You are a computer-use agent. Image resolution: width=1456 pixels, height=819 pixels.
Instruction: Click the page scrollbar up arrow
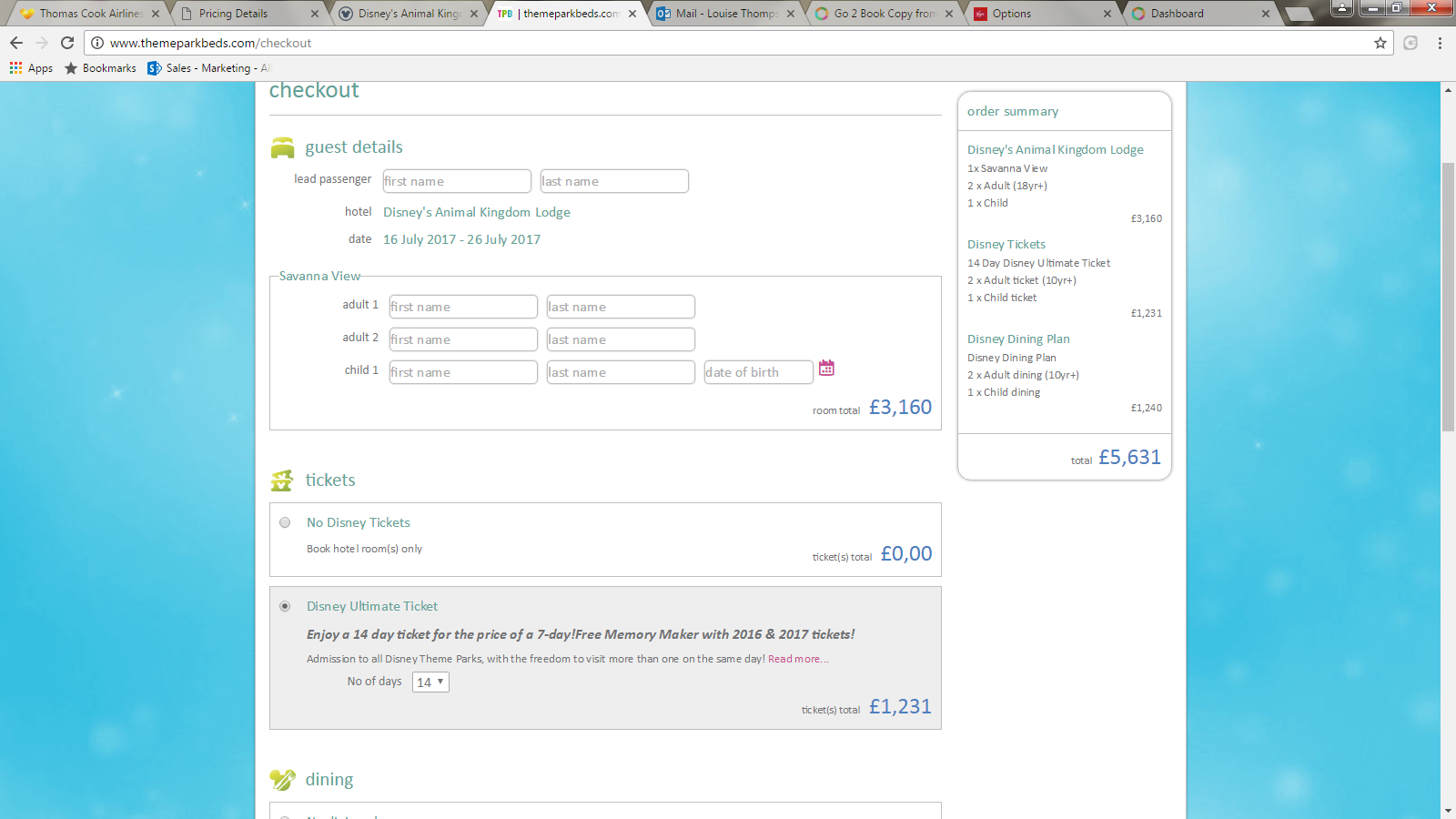(x=1448, y=89)
